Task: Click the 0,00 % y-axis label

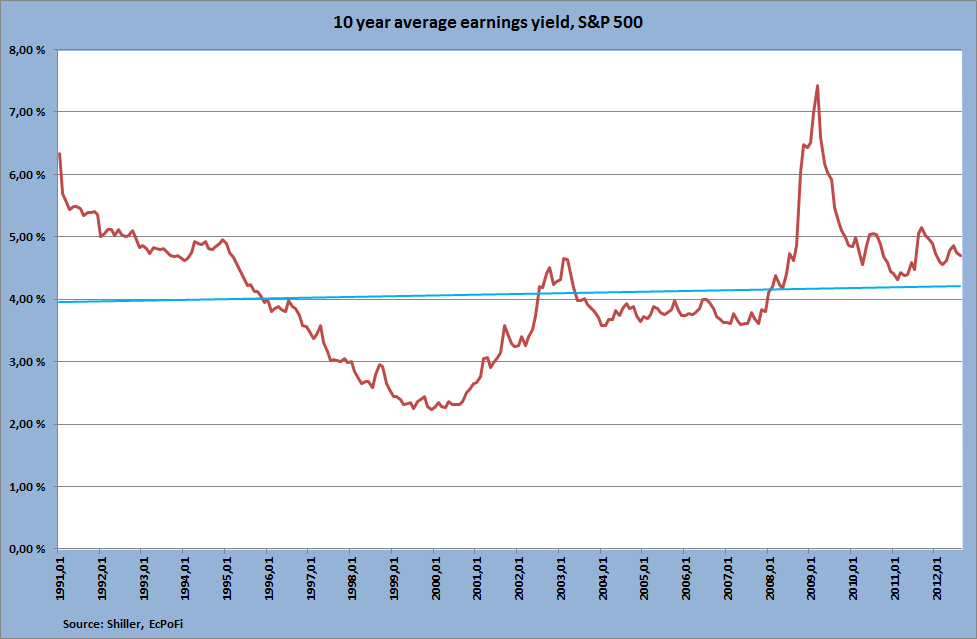Action: (x=27, y=549)
